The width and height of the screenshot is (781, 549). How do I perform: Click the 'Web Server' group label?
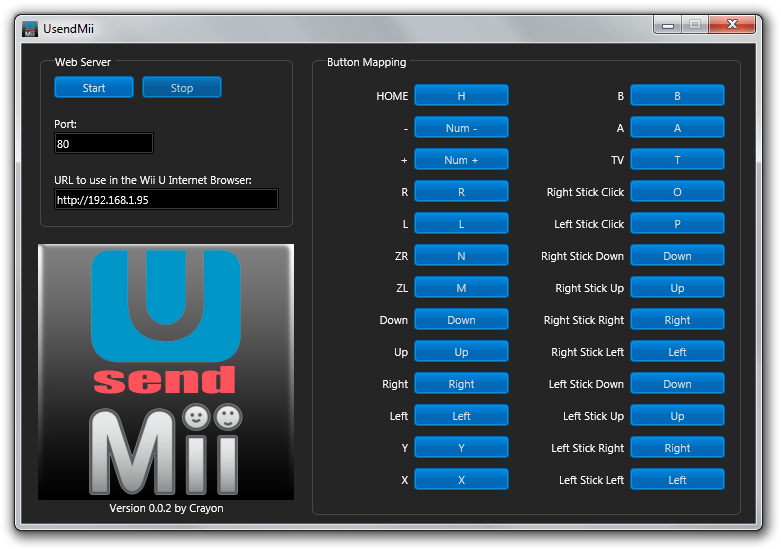tap(83, 62)
